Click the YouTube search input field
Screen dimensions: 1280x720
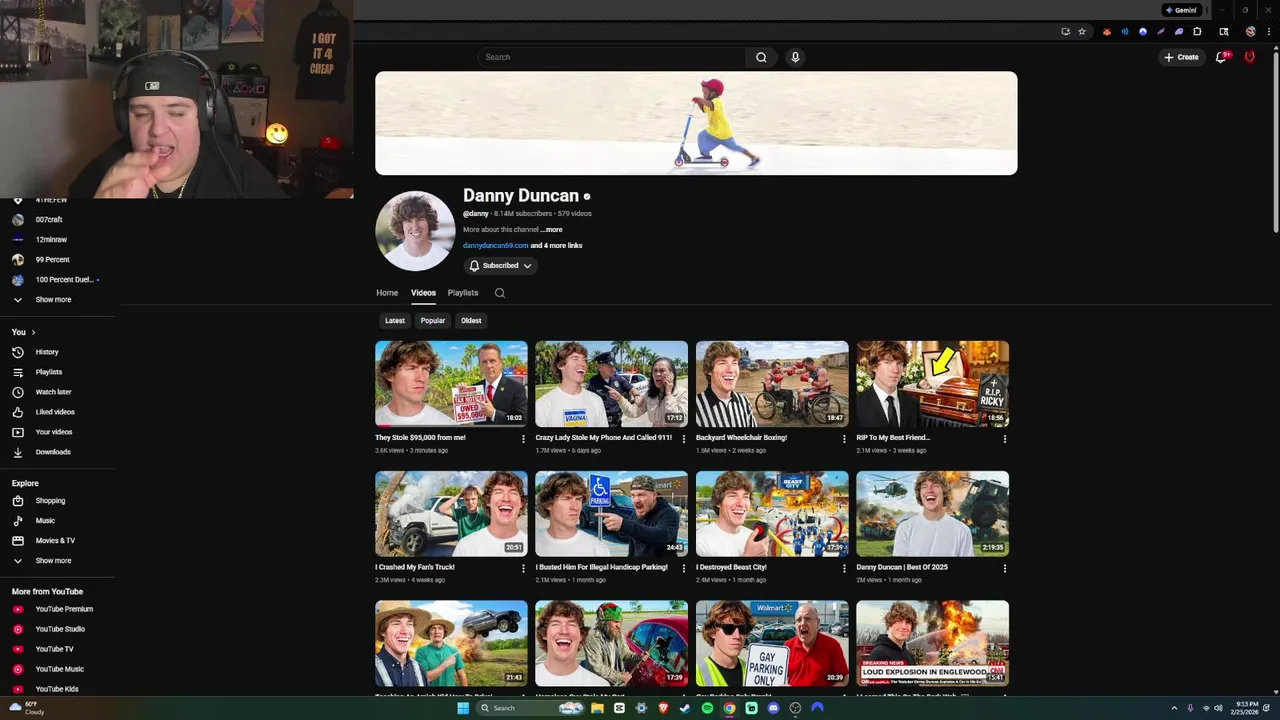[x=611, y=57]
